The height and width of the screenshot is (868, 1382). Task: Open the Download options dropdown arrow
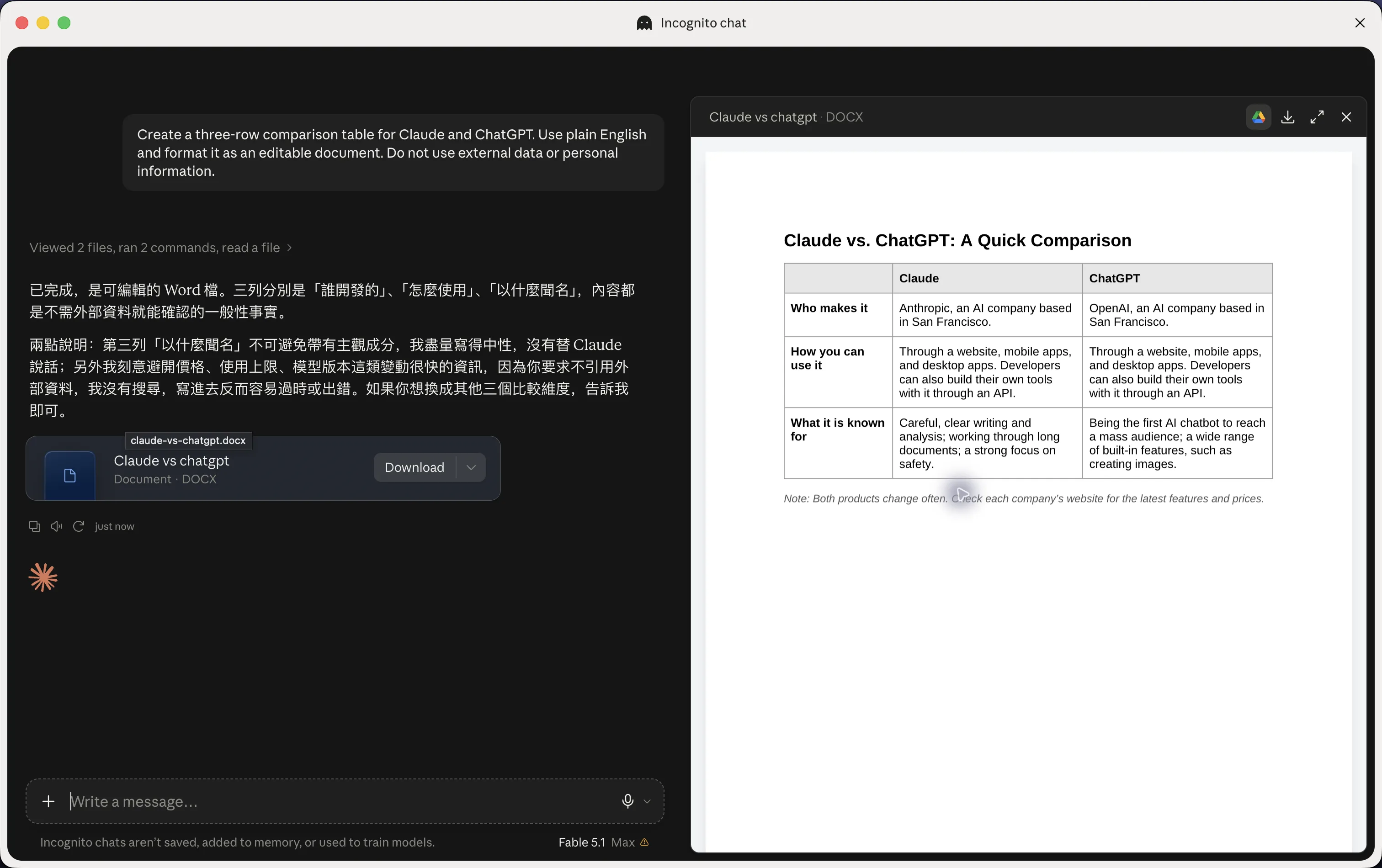(x=471, y=467)
